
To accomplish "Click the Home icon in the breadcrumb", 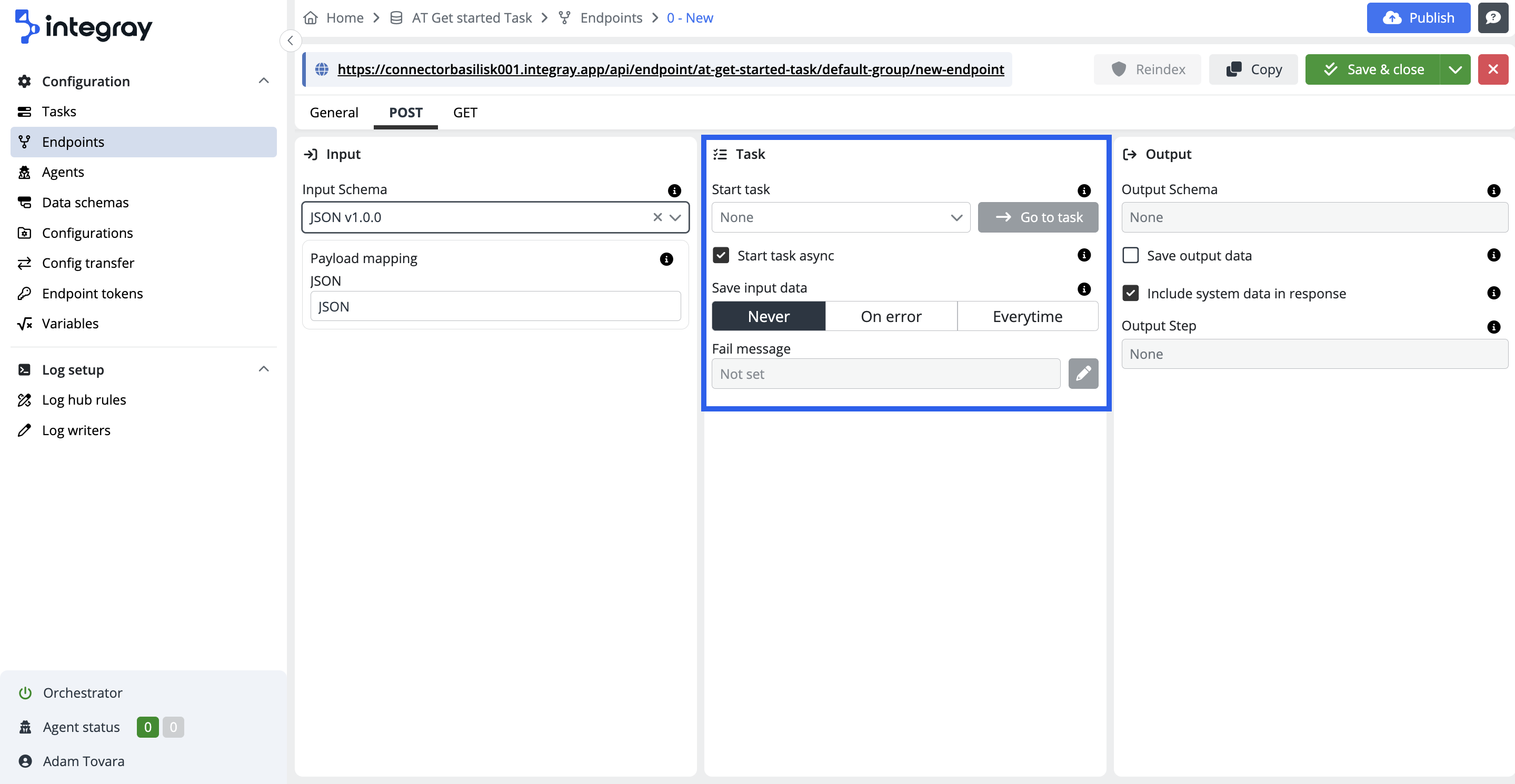I will [x=311, y=18].
